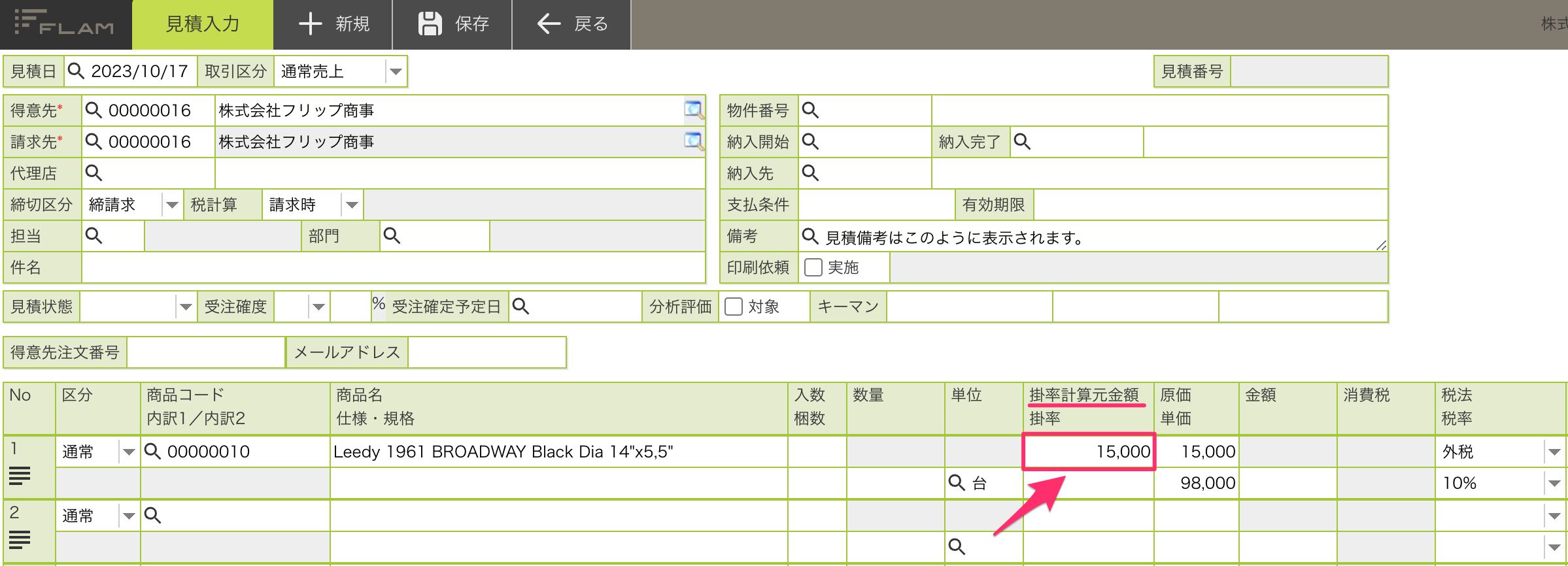Image resolution: width=1568 pixels, height=566 pixels.
Task: Expand row 2 tax rate dropdown
Action: [1554, 548]
